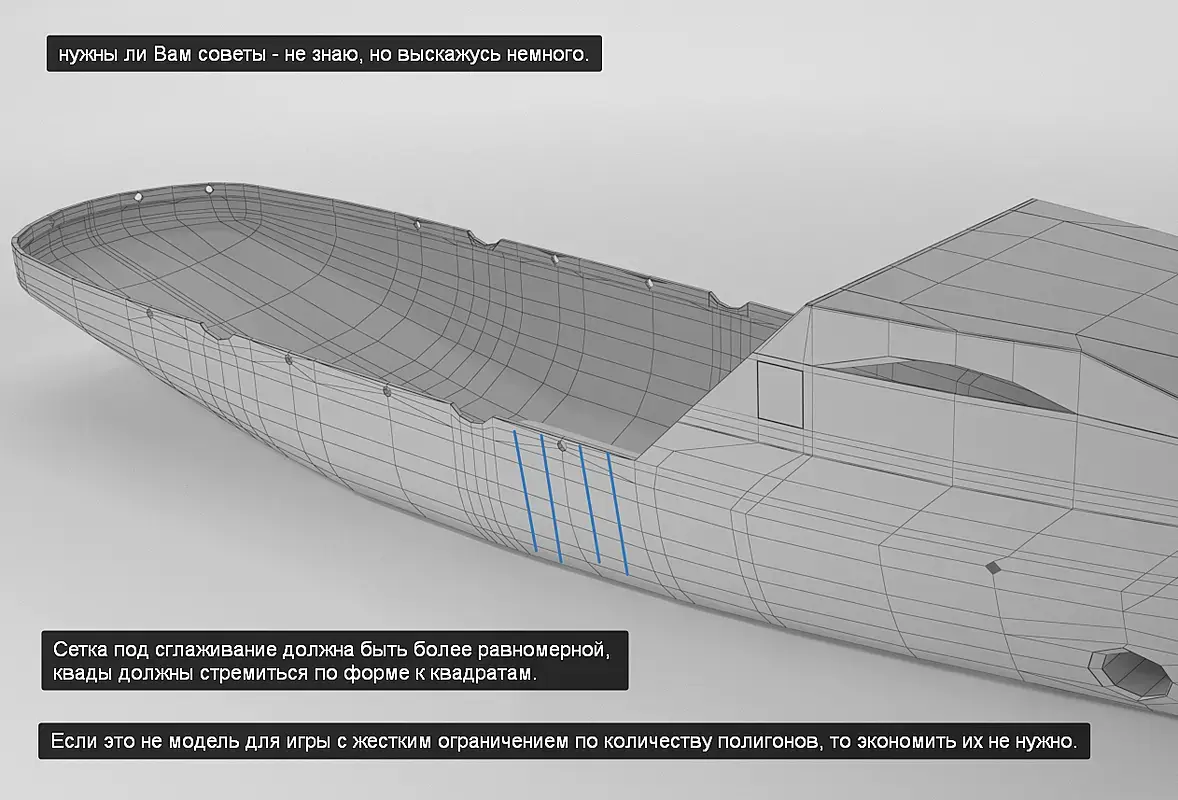Click the caption starting "Если это не модель для игры"
Screen dimensions: 1178x800
pyautogui.click(x=564, y=741)
